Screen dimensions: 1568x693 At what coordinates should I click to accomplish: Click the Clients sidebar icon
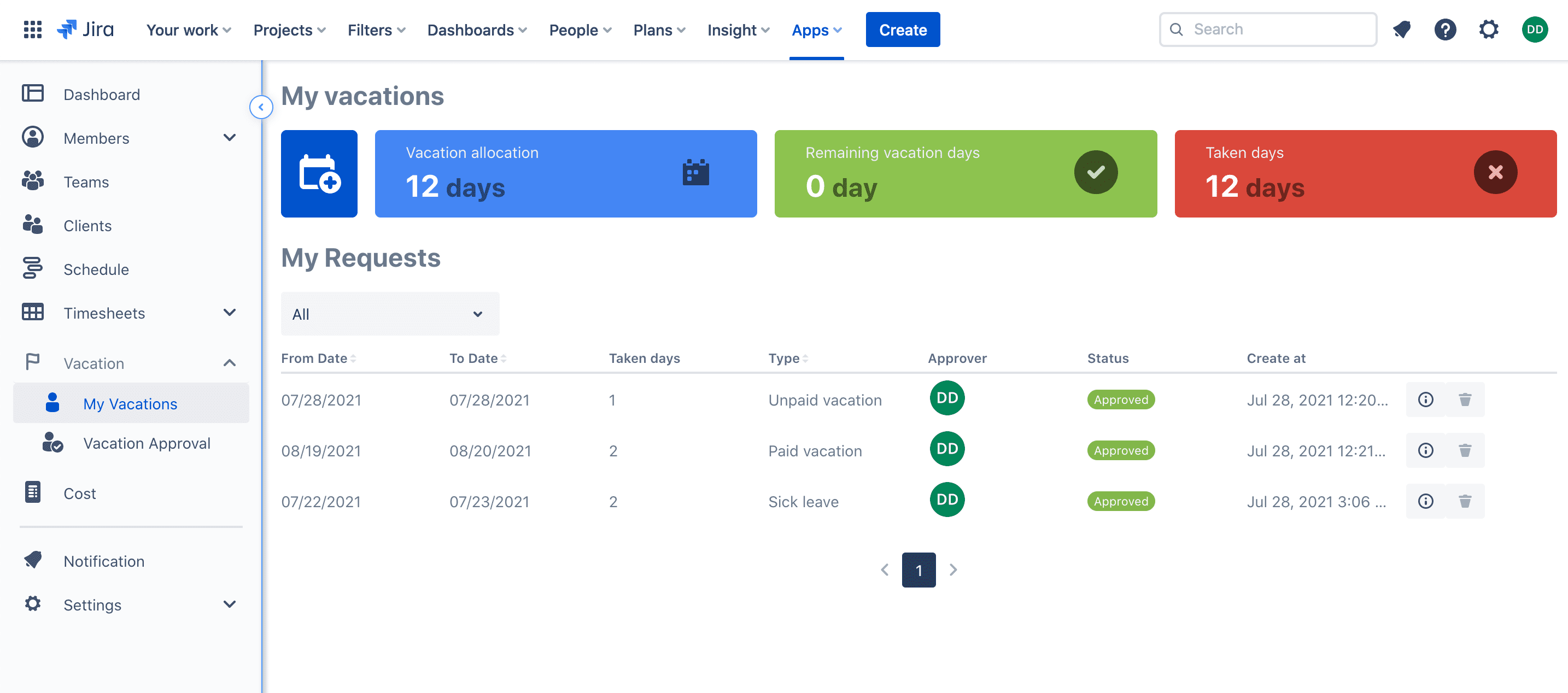[33, 225]
